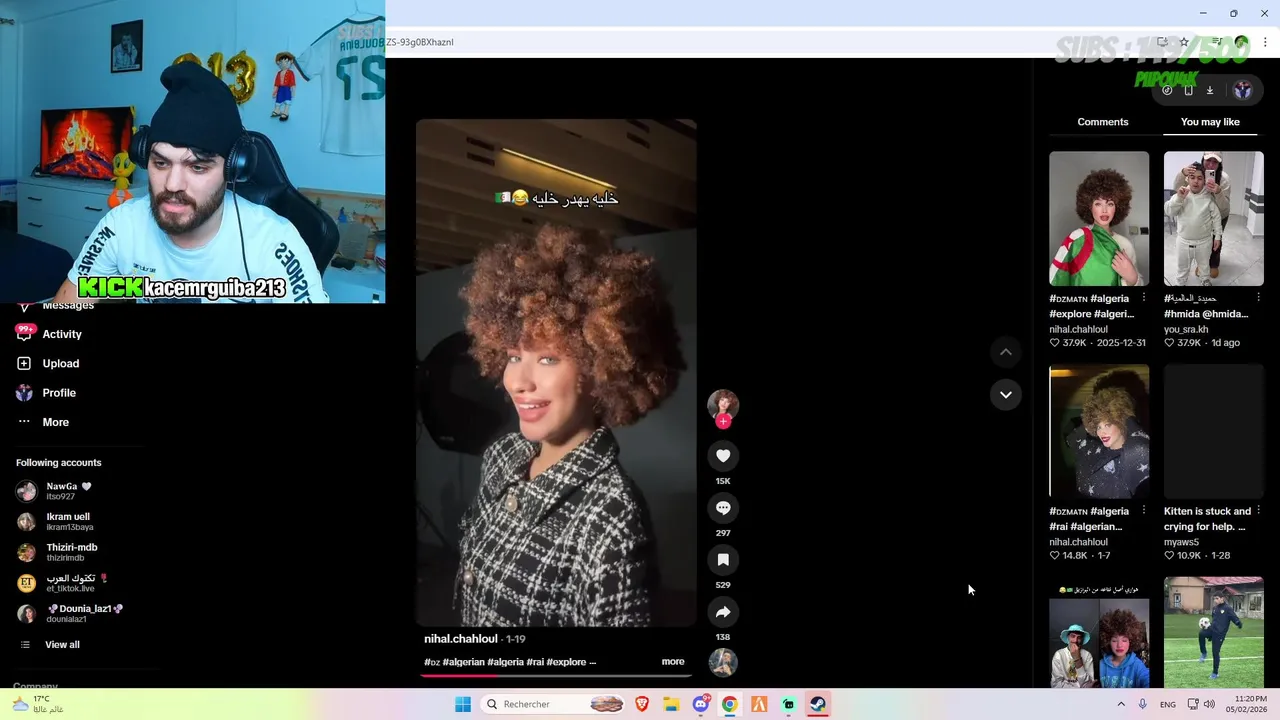Viewport: 1280px width, 720px height.
Task: Open options dots for #hmida card
Action: pos(1258,298)
